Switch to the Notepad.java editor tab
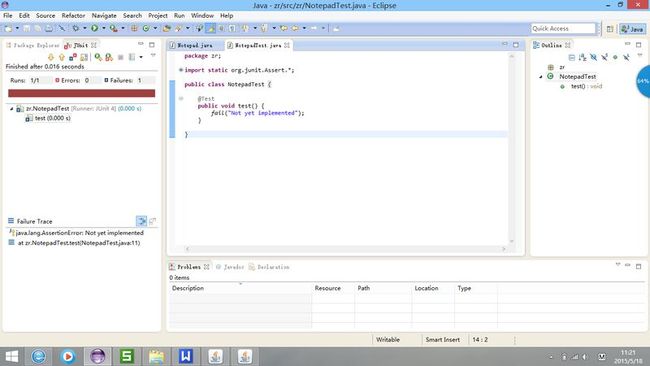This screenshot has width=650, height=366. coord(191,45)
